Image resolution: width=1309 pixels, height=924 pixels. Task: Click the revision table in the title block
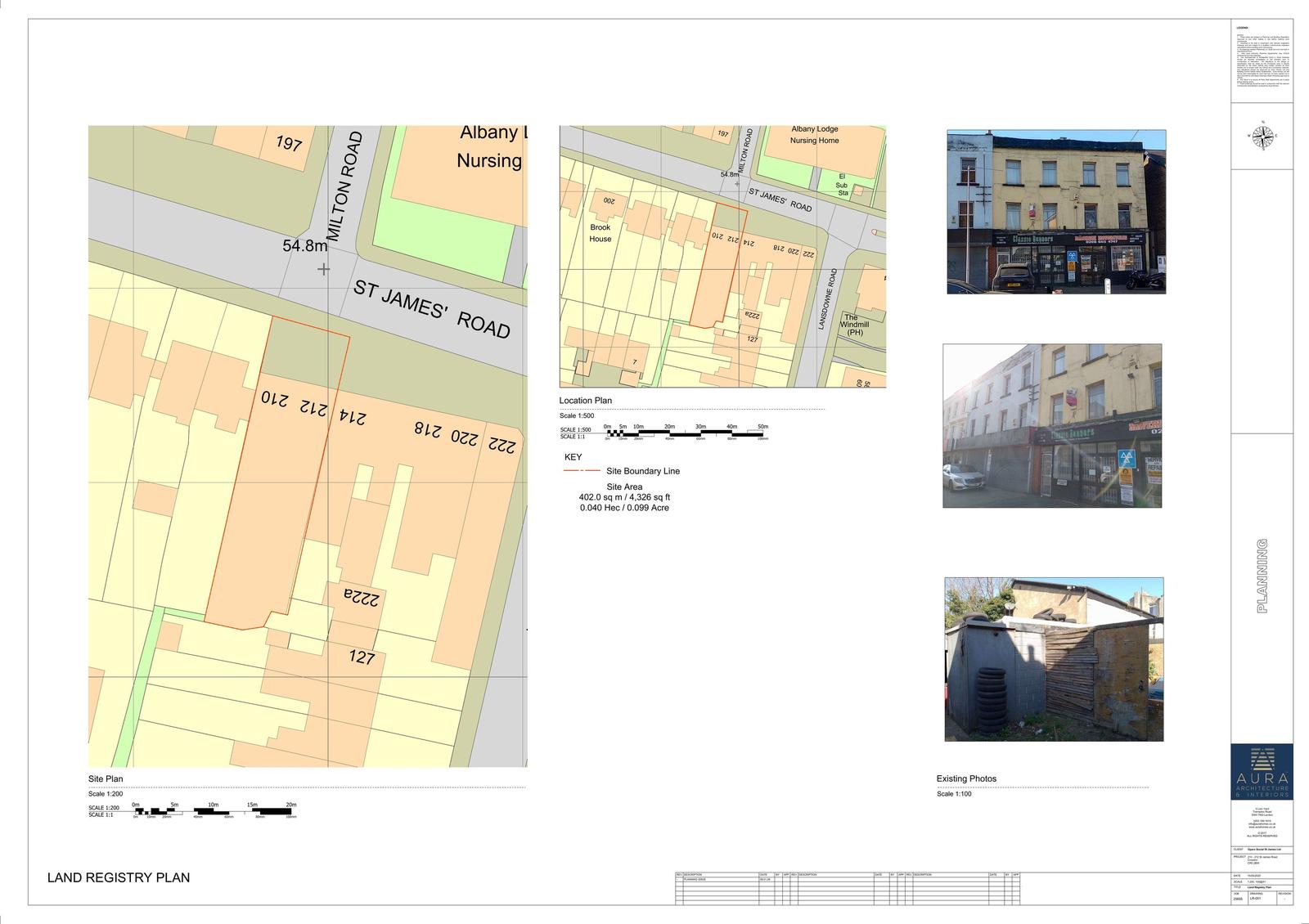click(848, 888)
